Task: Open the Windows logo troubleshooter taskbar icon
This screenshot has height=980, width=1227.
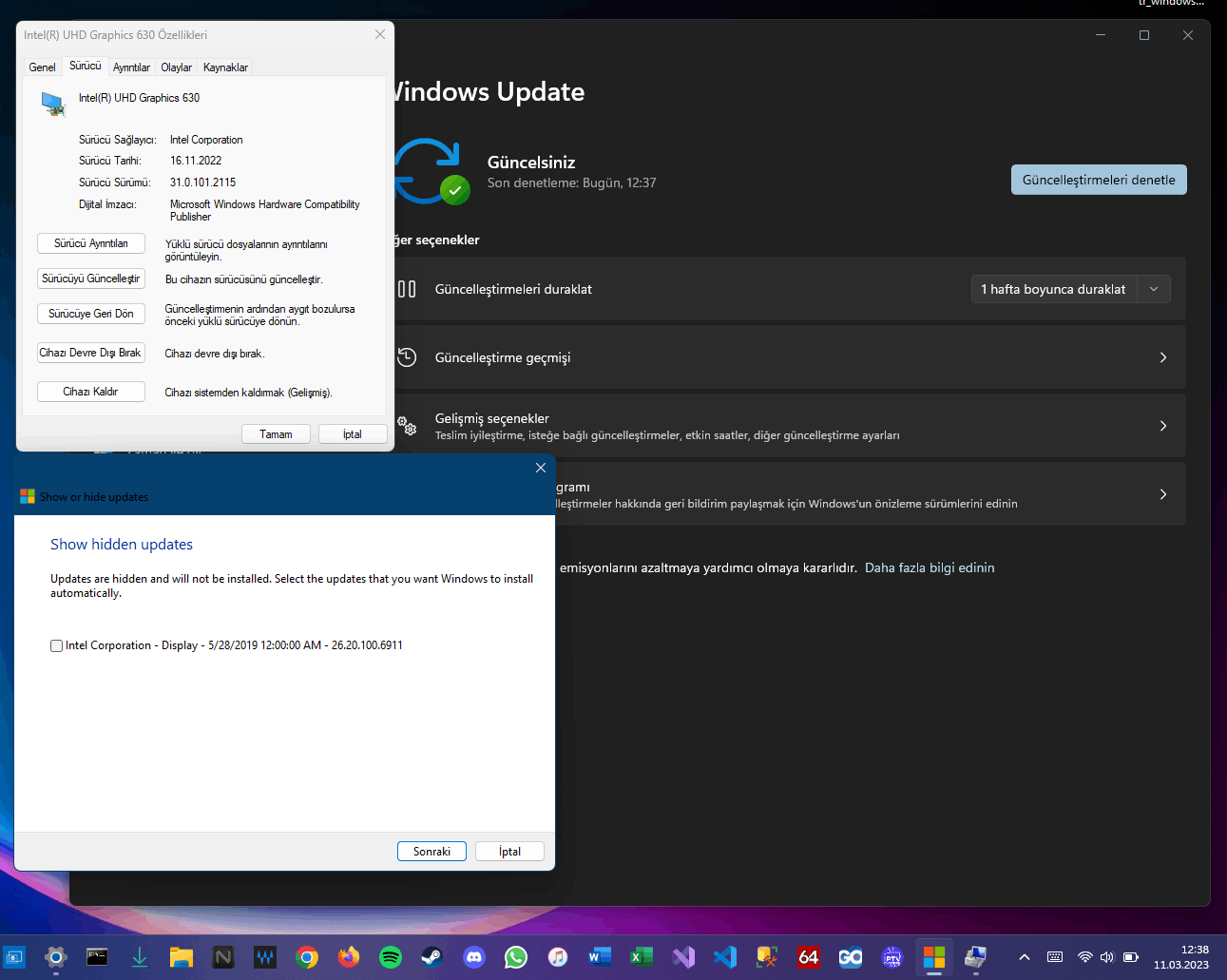Action: [x=934, y=957]
